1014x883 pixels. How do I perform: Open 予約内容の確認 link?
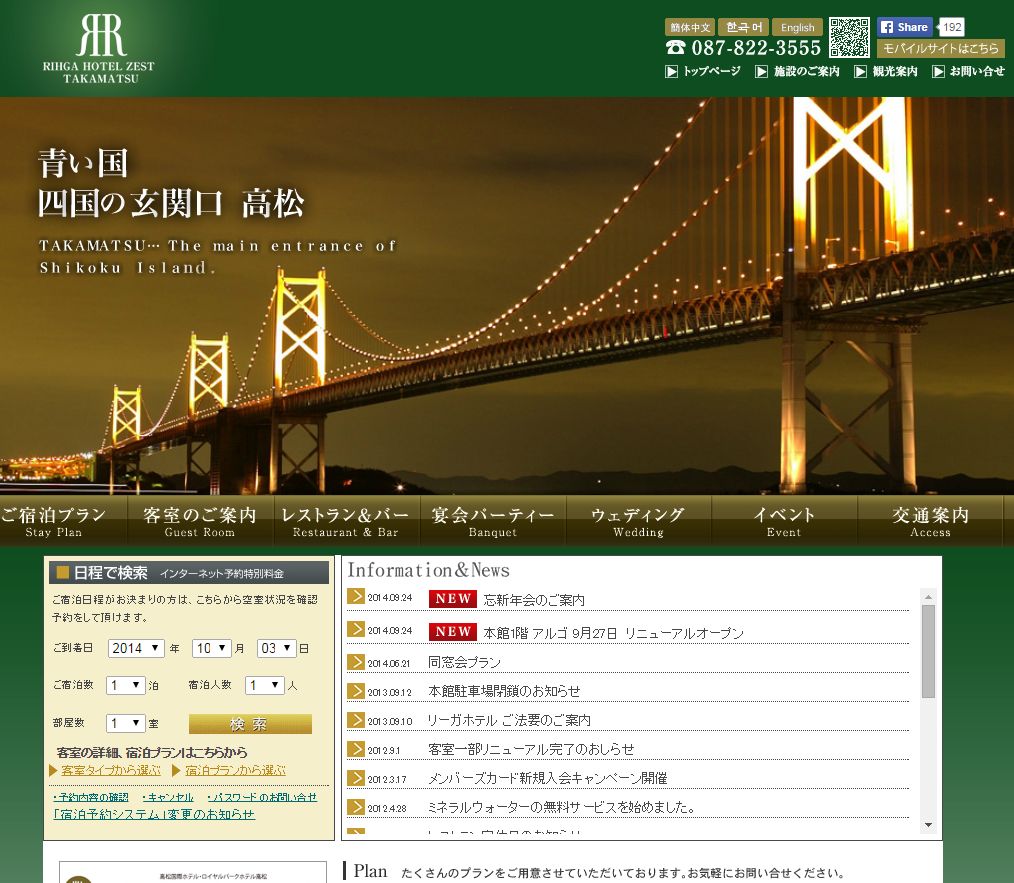(91, 798)
